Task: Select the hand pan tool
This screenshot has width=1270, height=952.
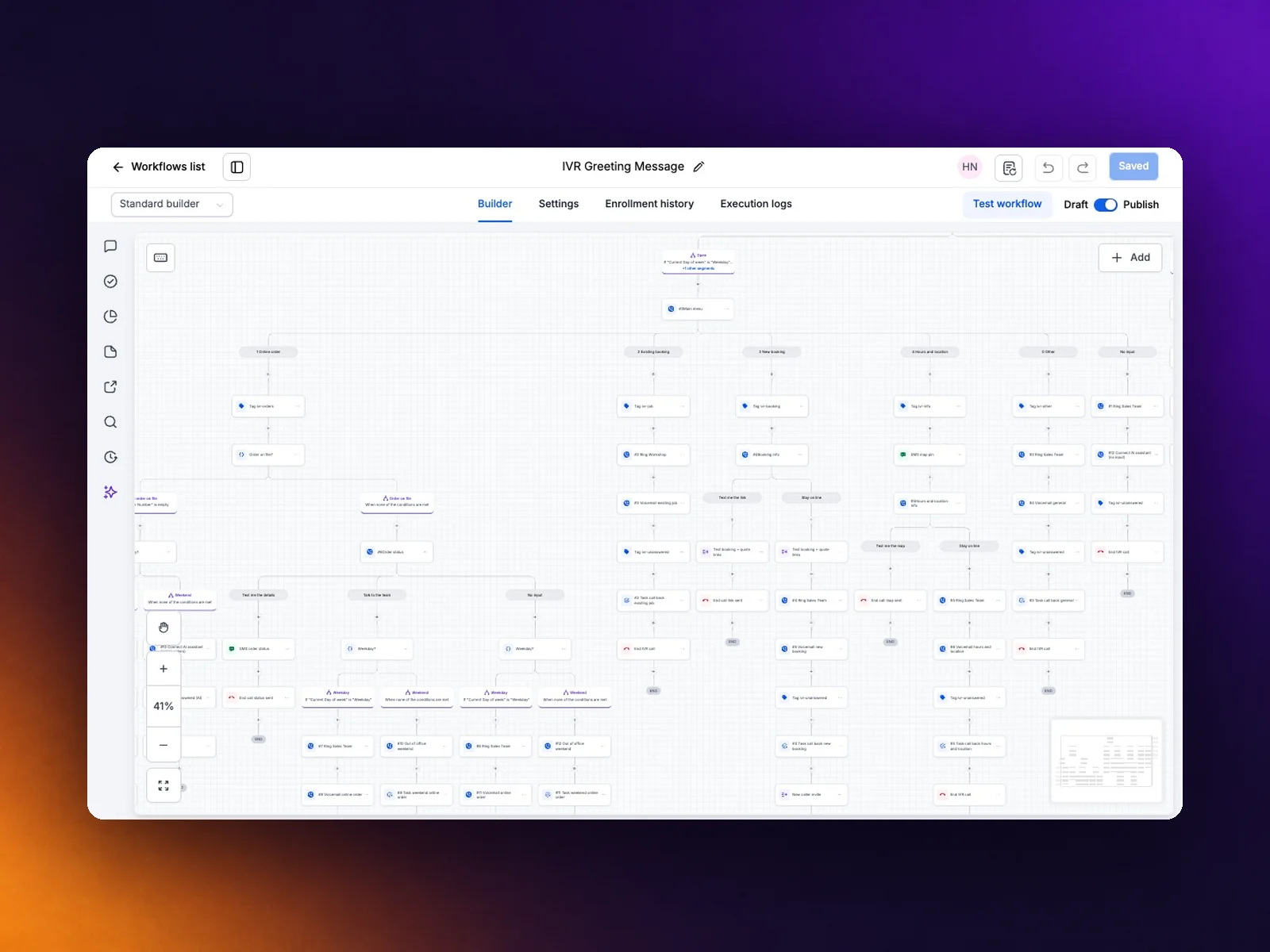Action: click(164, 628)
